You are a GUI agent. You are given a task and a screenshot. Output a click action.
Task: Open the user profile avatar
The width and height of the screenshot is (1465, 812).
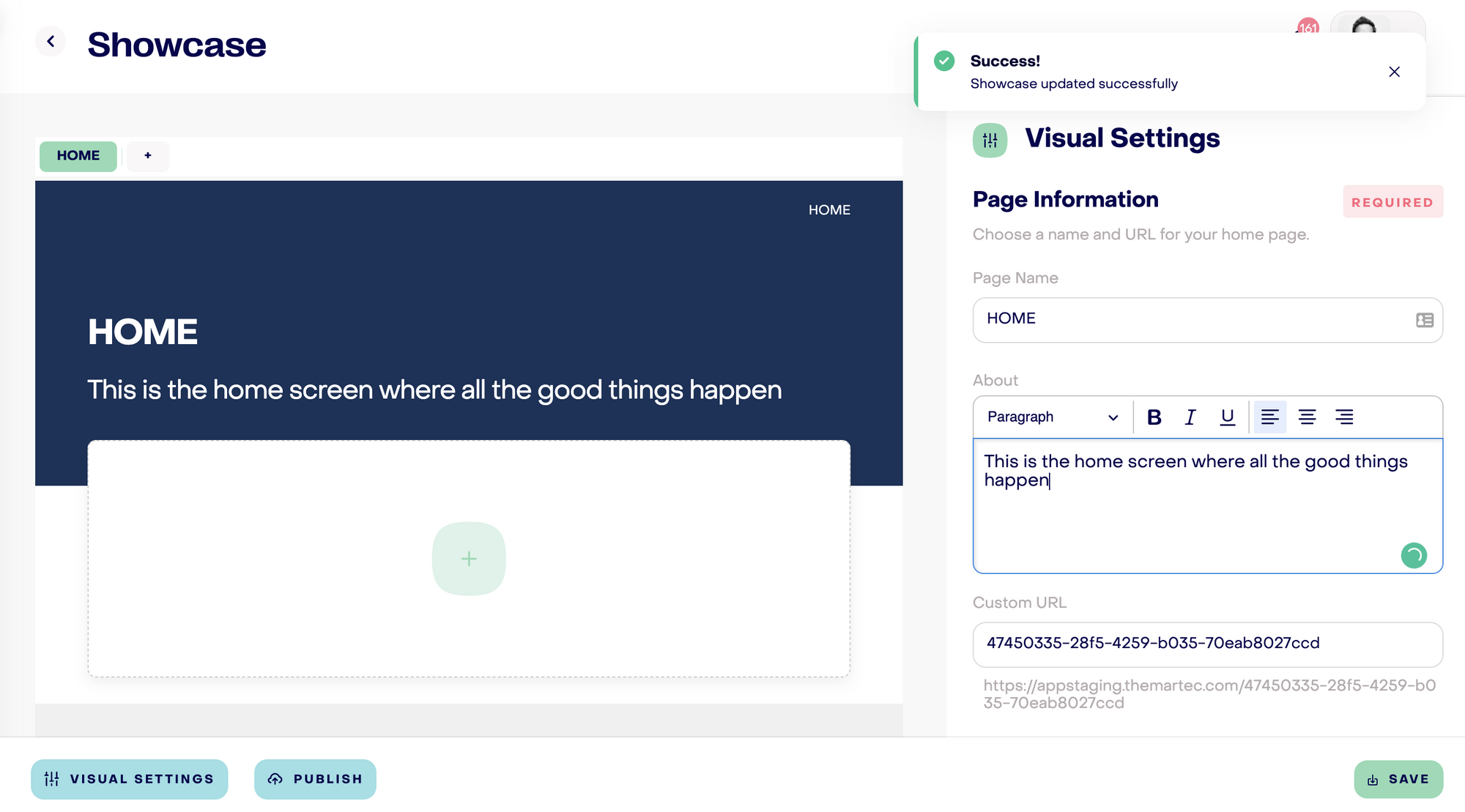tap(1364, 26)
